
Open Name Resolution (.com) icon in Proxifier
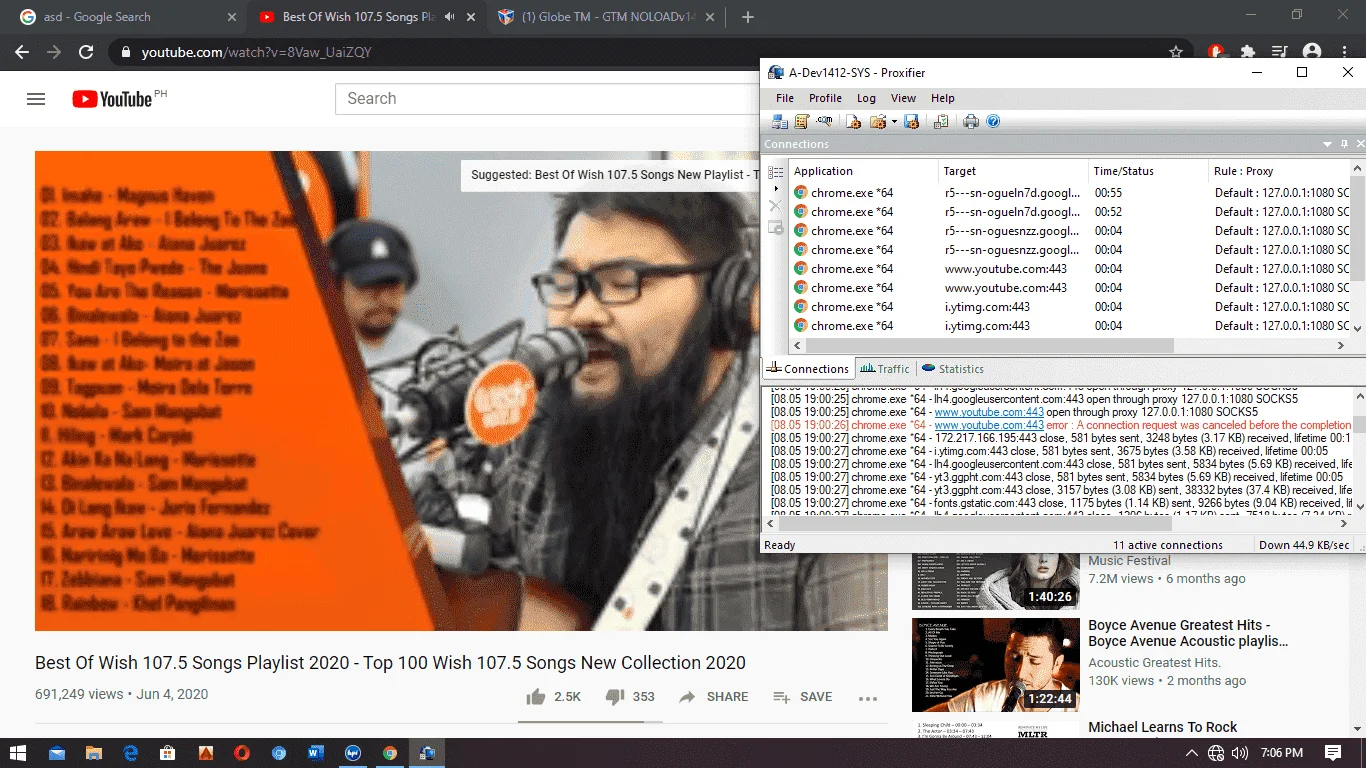tap(824, 121)
